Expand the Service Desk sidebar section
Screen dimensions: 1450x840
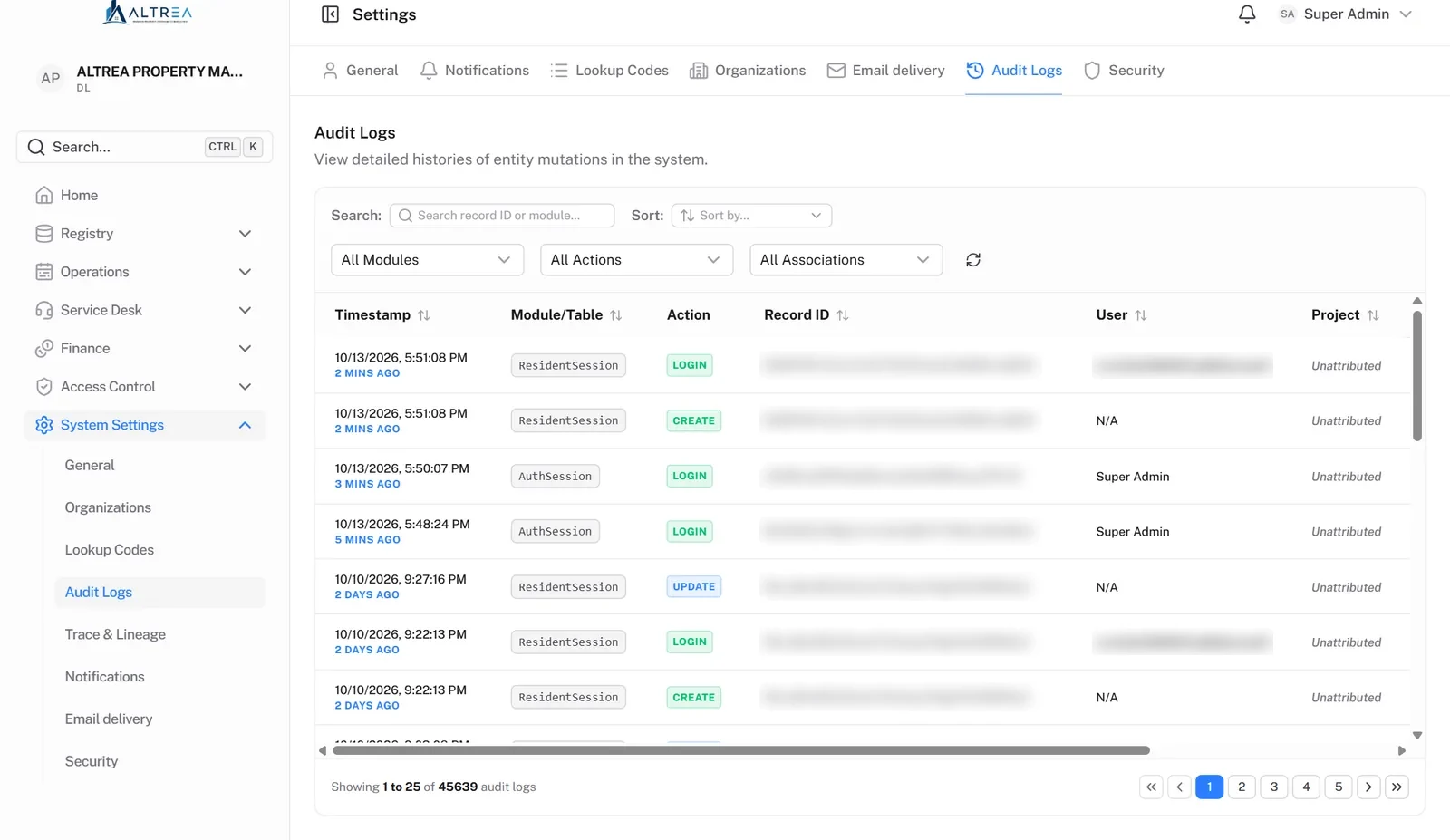pyautogui.click(x=145, y=310)
